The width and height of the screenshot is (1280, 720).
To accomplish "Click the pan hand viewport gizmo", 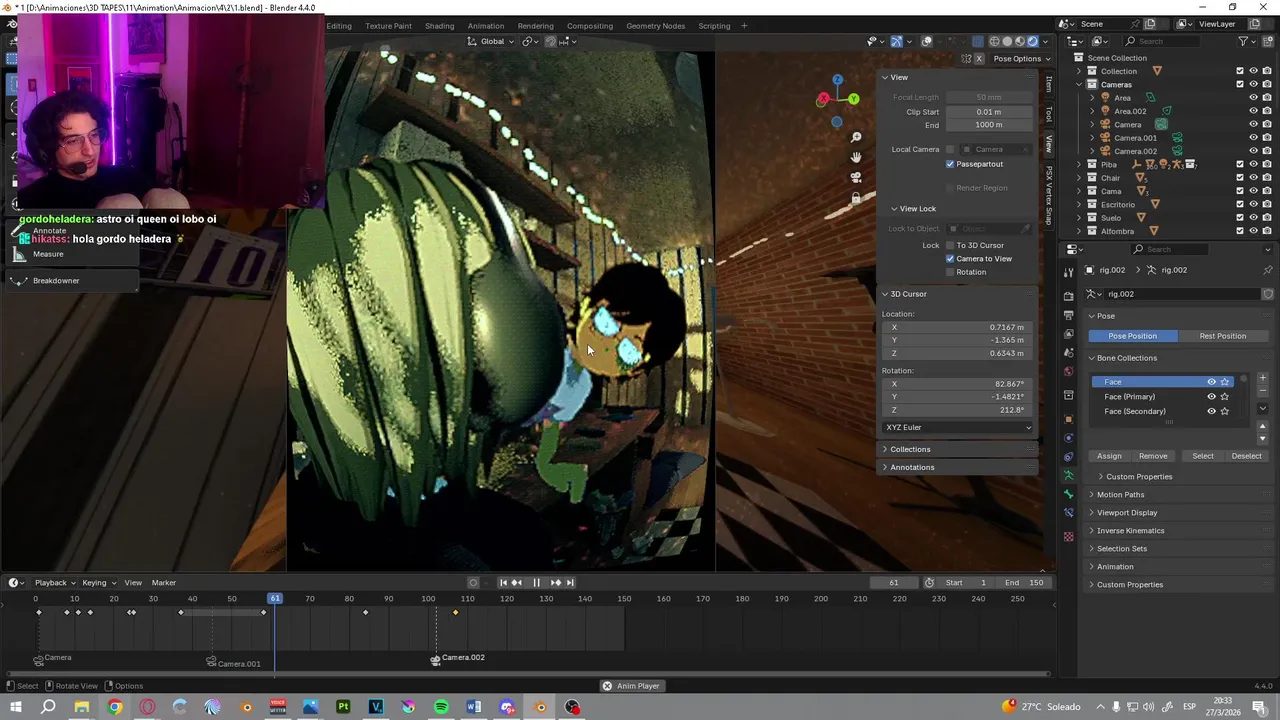I will pyautogui.click(x=856, y=157).
